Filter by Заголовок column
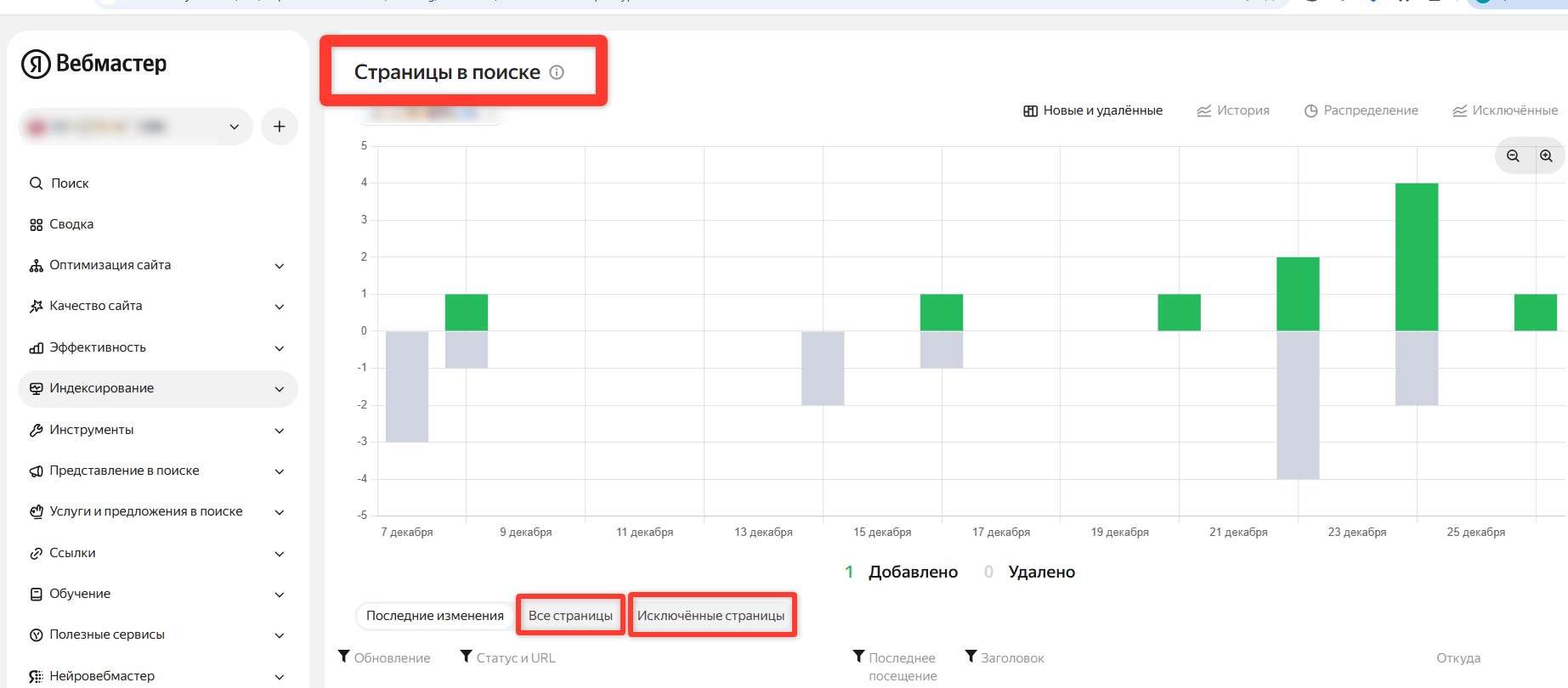Viewport: 1568px width, 688px height. click(971, 657)
